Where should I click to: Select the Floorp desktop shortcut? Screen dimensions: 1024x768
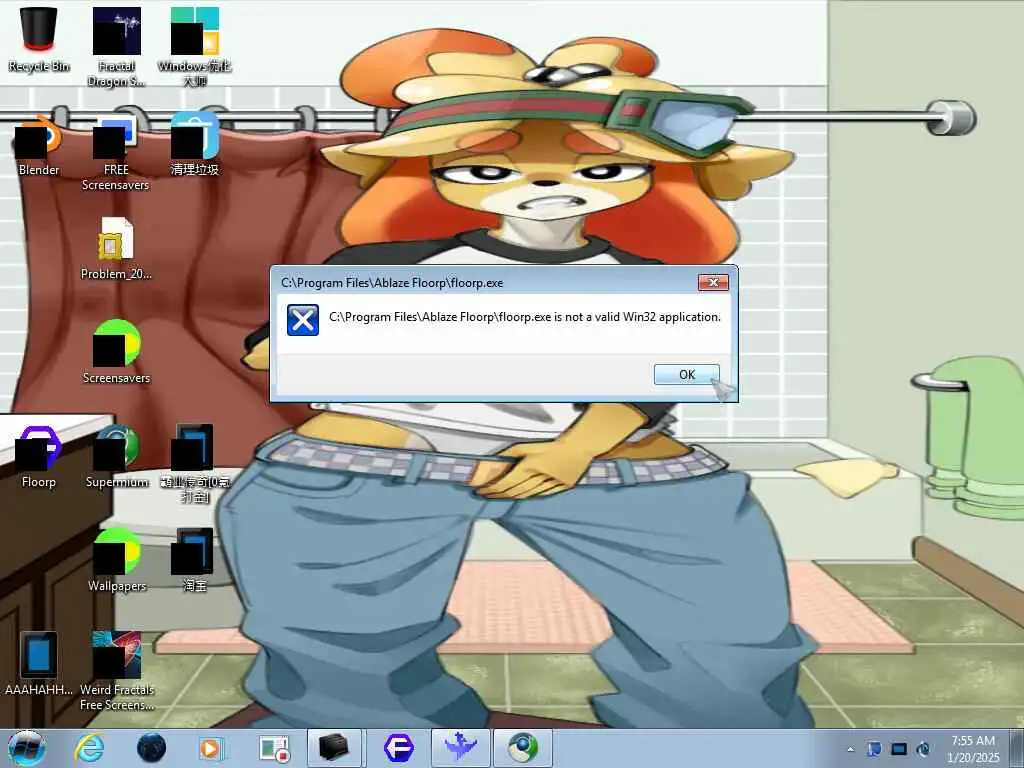39,456
